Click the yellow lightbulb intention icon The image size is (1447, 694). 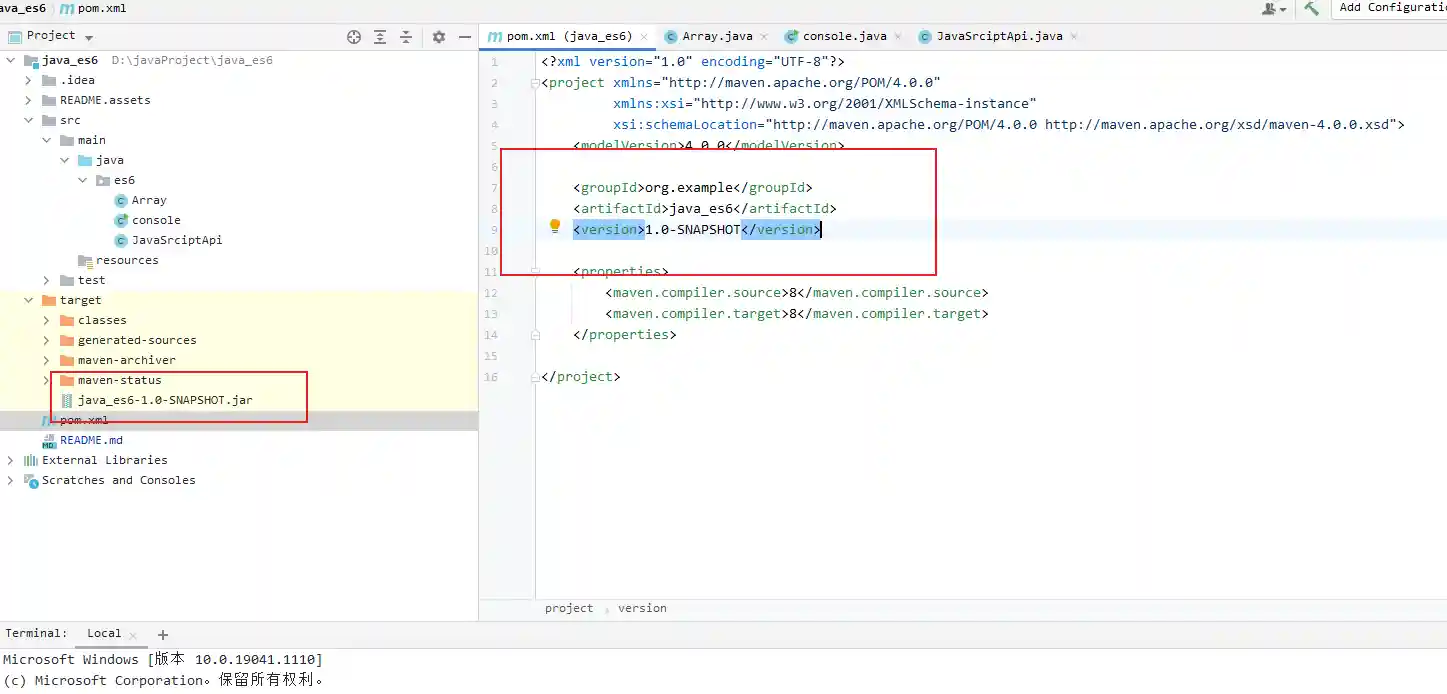[x=555, y=227]
